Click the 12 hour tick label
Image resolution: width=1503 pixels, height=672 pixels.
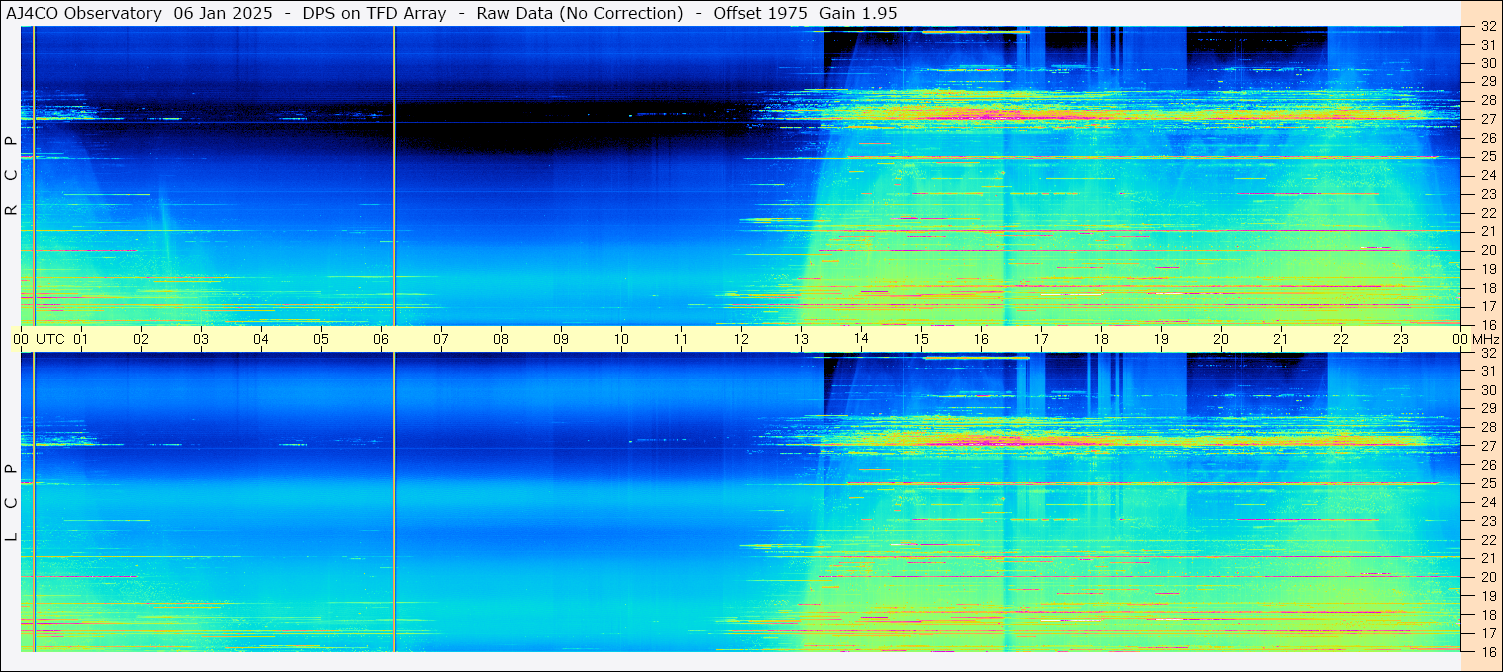coord(741,339)
